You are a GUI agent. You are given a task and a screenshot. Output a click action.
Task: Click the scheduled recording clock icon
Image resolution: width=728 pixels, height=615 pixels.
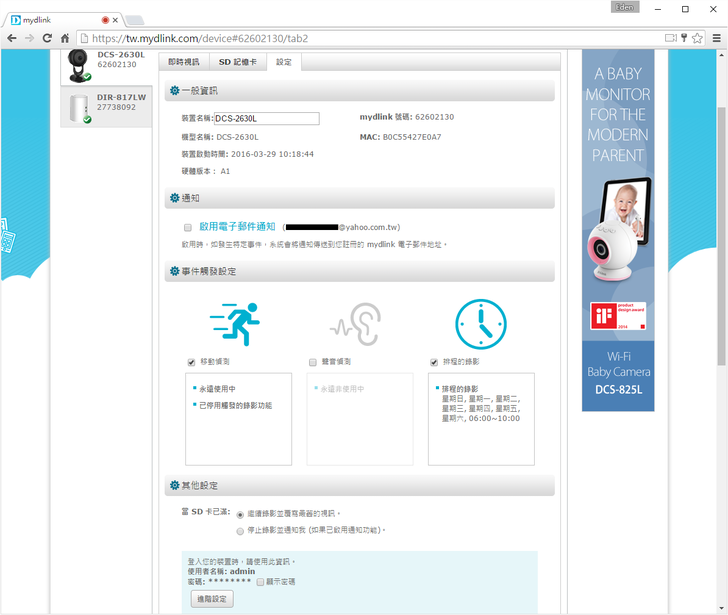[x=481, y=324]
